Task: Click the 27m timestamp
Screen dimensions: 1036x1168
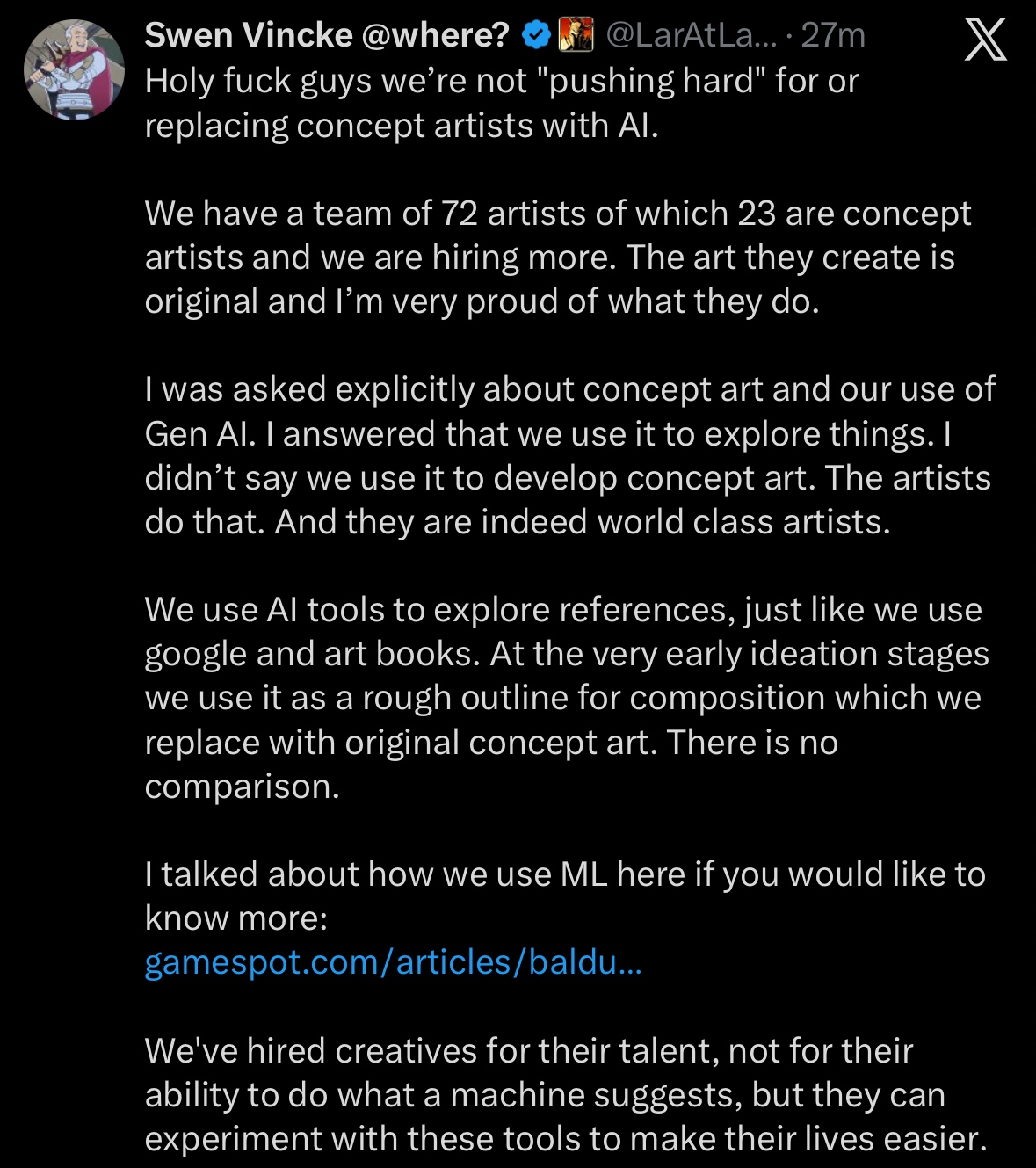Action: click(833, 35)
